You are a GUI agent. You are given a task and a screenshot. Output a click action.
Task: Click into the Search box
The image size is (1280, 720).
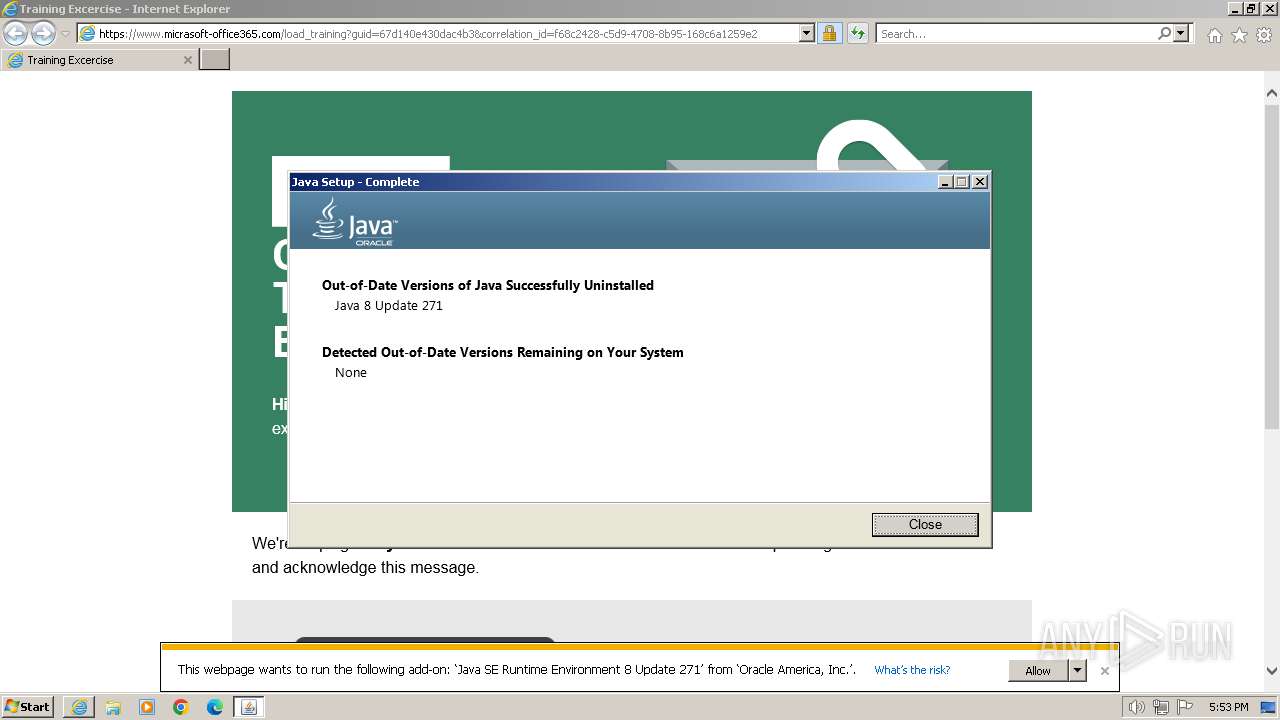point(1016,34)
